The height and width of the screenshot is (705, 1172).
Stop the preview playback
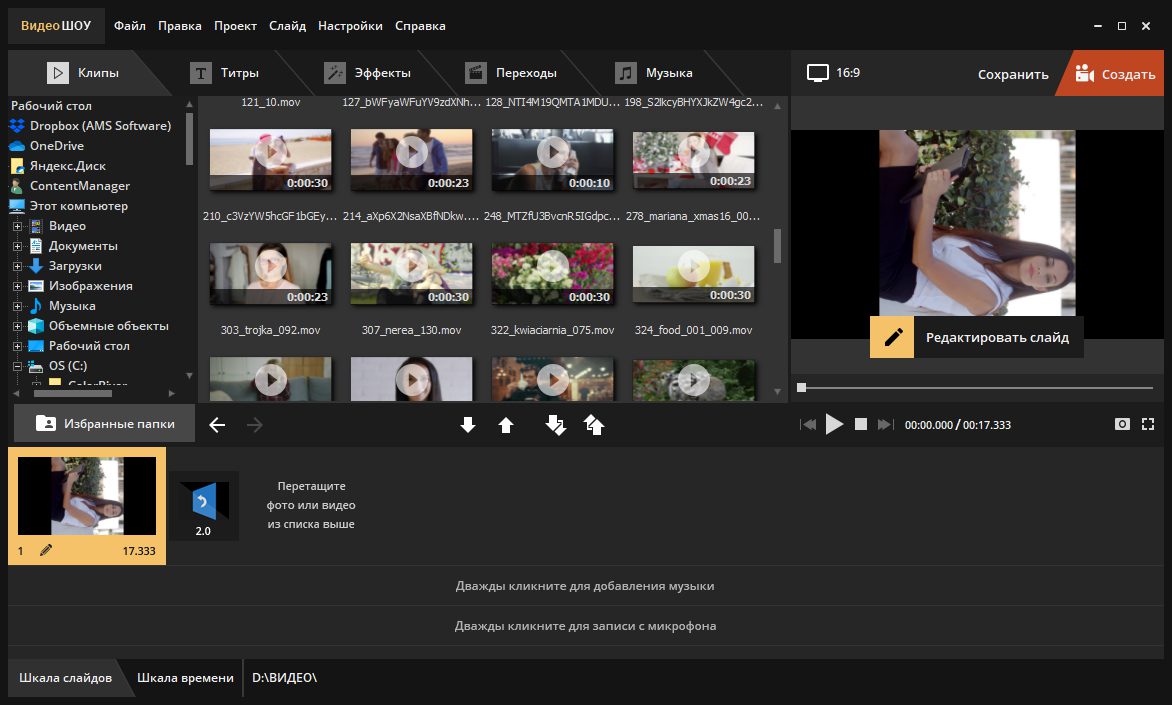point(861,425)
